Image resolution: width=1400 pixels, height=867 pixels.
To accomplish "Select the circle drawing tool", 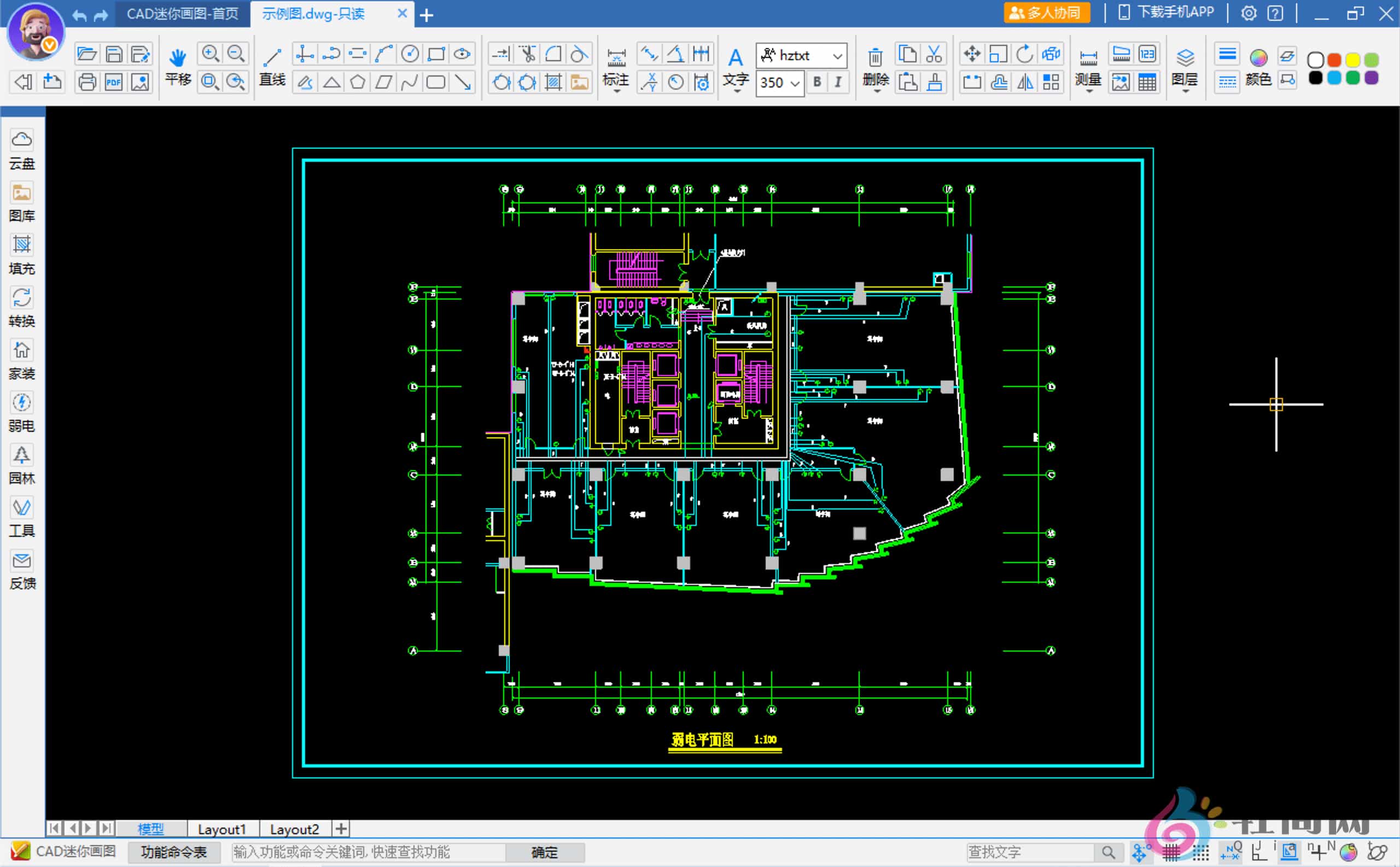I will coord(410,55).
